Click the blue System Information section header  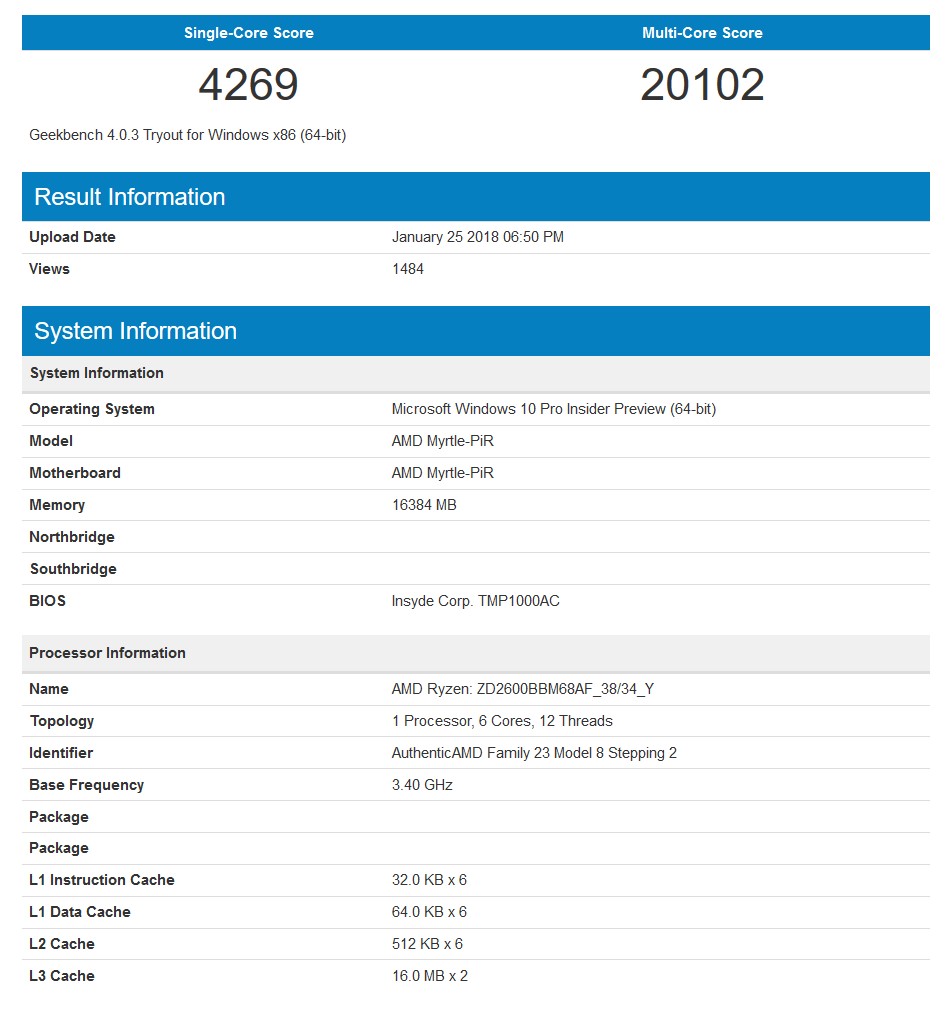(x=476, y=331)
